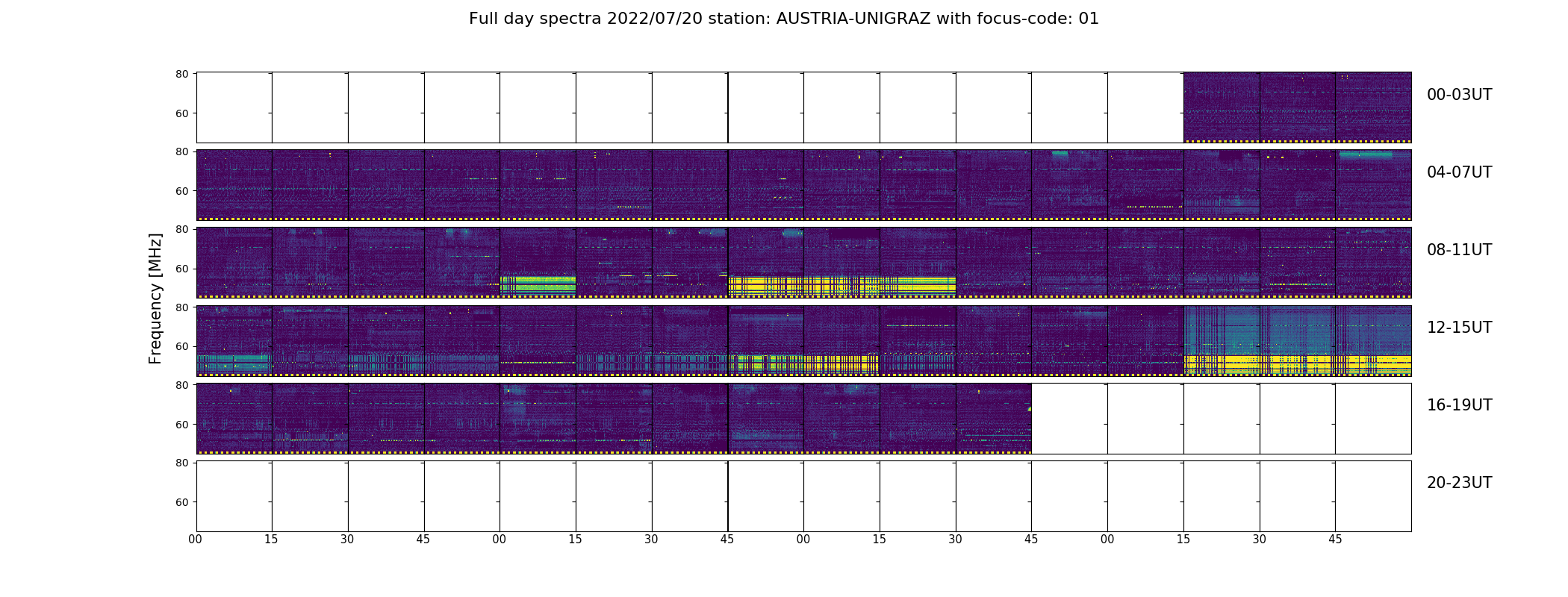This screenshot has height=597, width=1568.
Task: Select the 80 tick of the 20-23UT row
Action: [x=181, y=462]
